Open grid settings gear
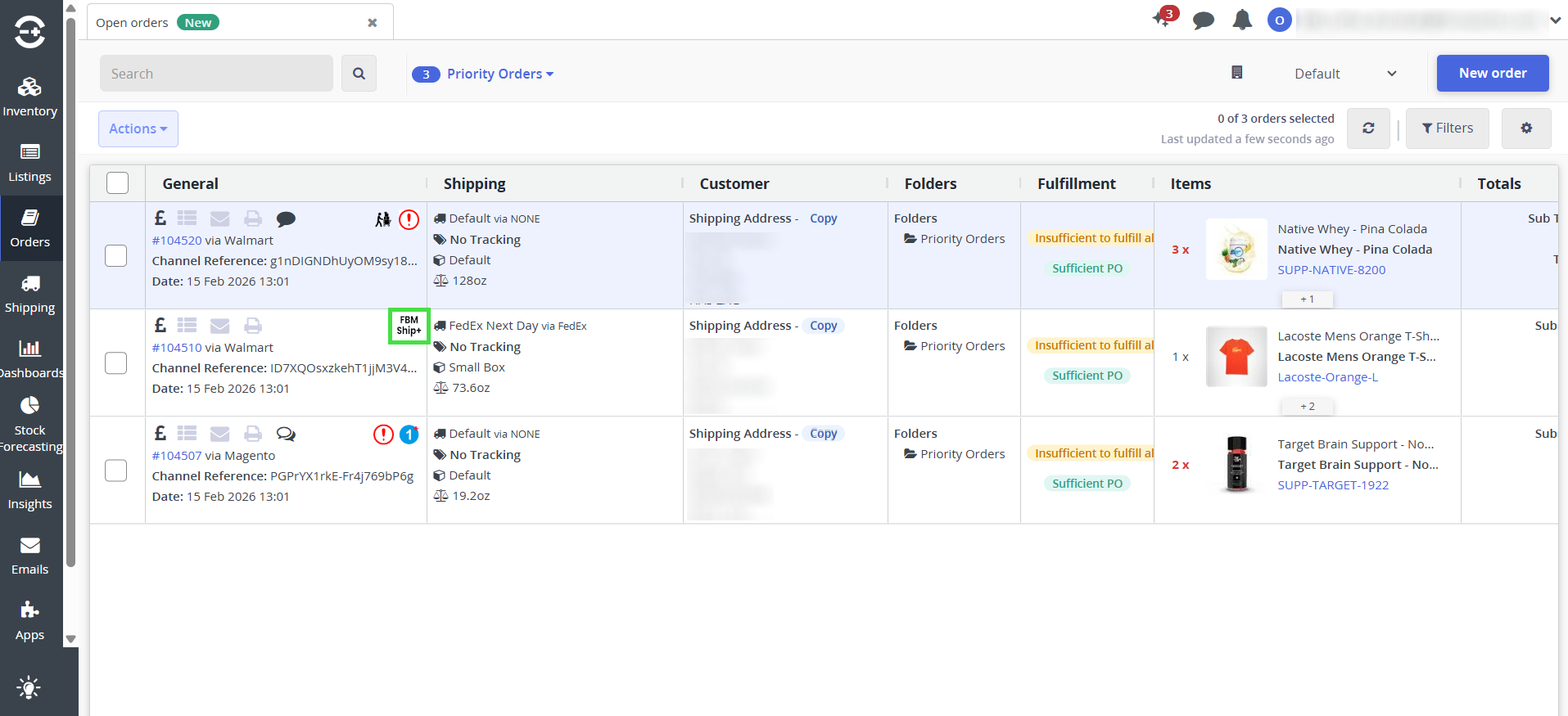 [x=1526, y=128]
